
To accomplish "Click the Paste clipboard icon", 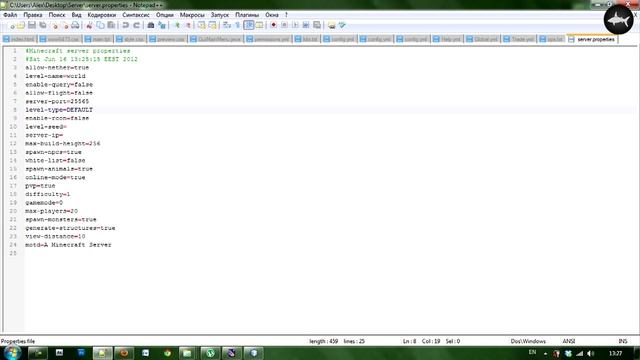I will (111, 25).
